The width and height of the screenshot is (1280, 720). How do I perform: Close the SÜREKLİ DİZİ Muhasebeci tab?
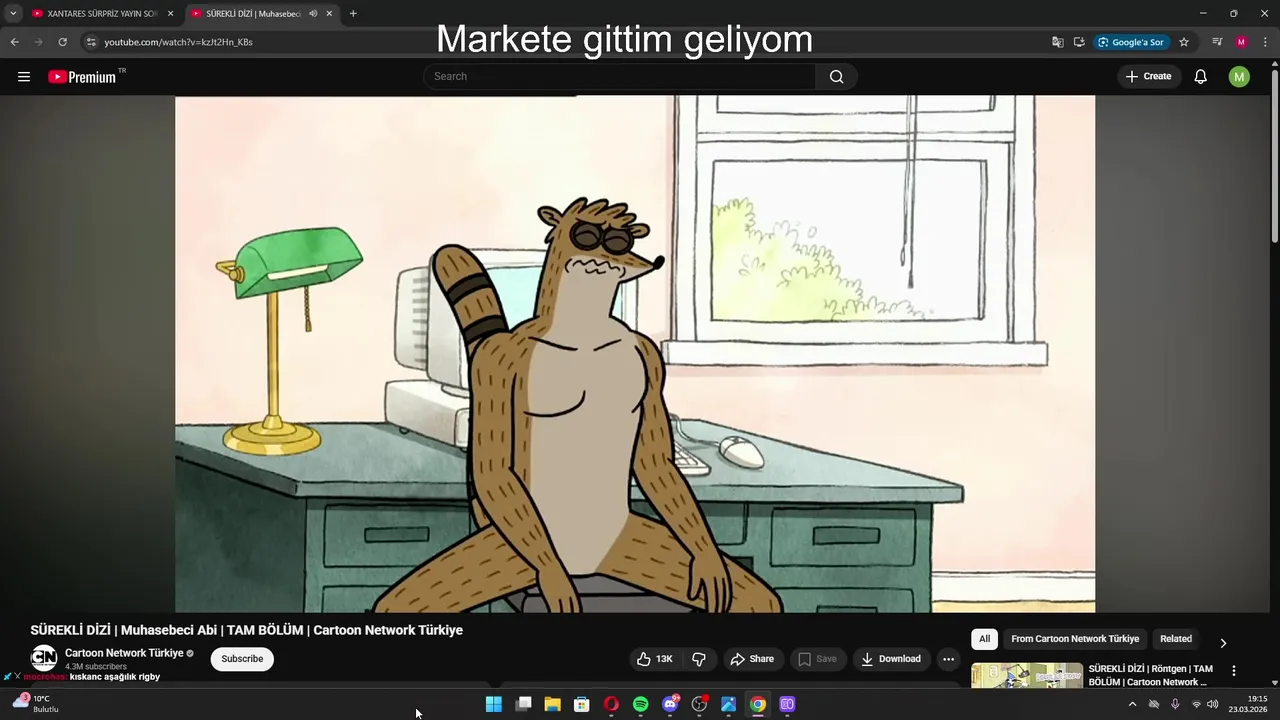point(329,14)
